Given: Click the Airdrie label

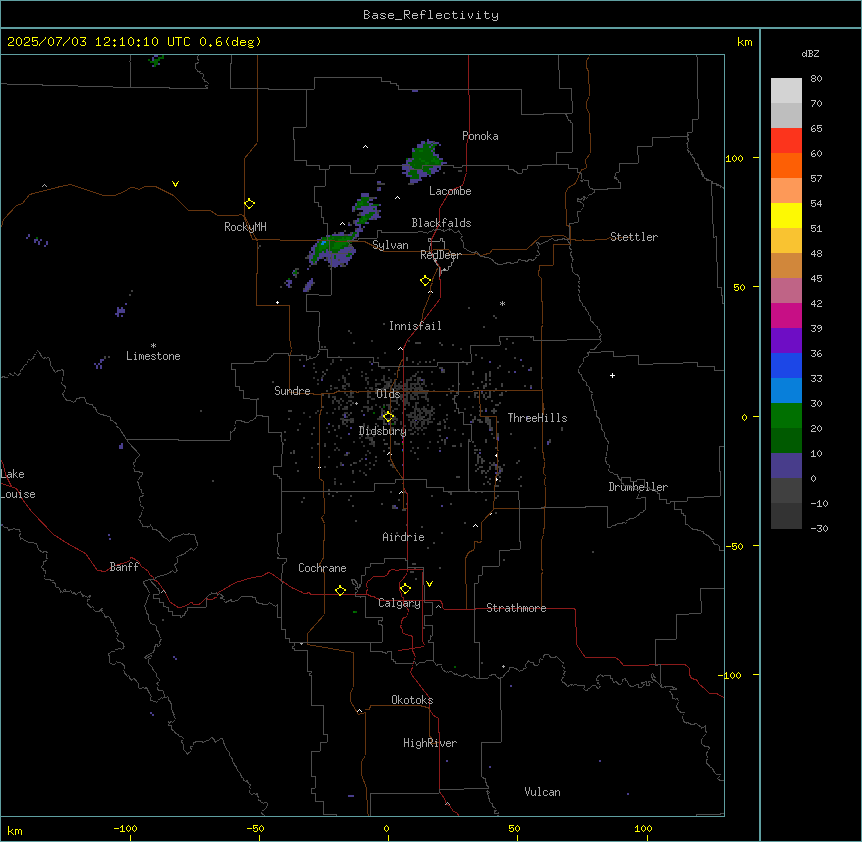Looking at the screenshot, I should pyautogui.click(x=403, y=537).
